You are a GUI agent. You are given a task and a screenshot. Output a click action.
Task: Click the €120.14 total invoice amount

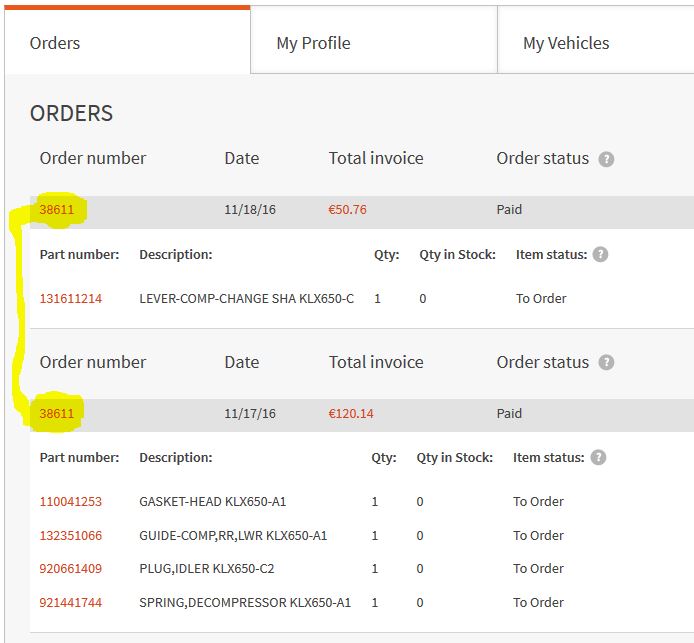[351, 413]
